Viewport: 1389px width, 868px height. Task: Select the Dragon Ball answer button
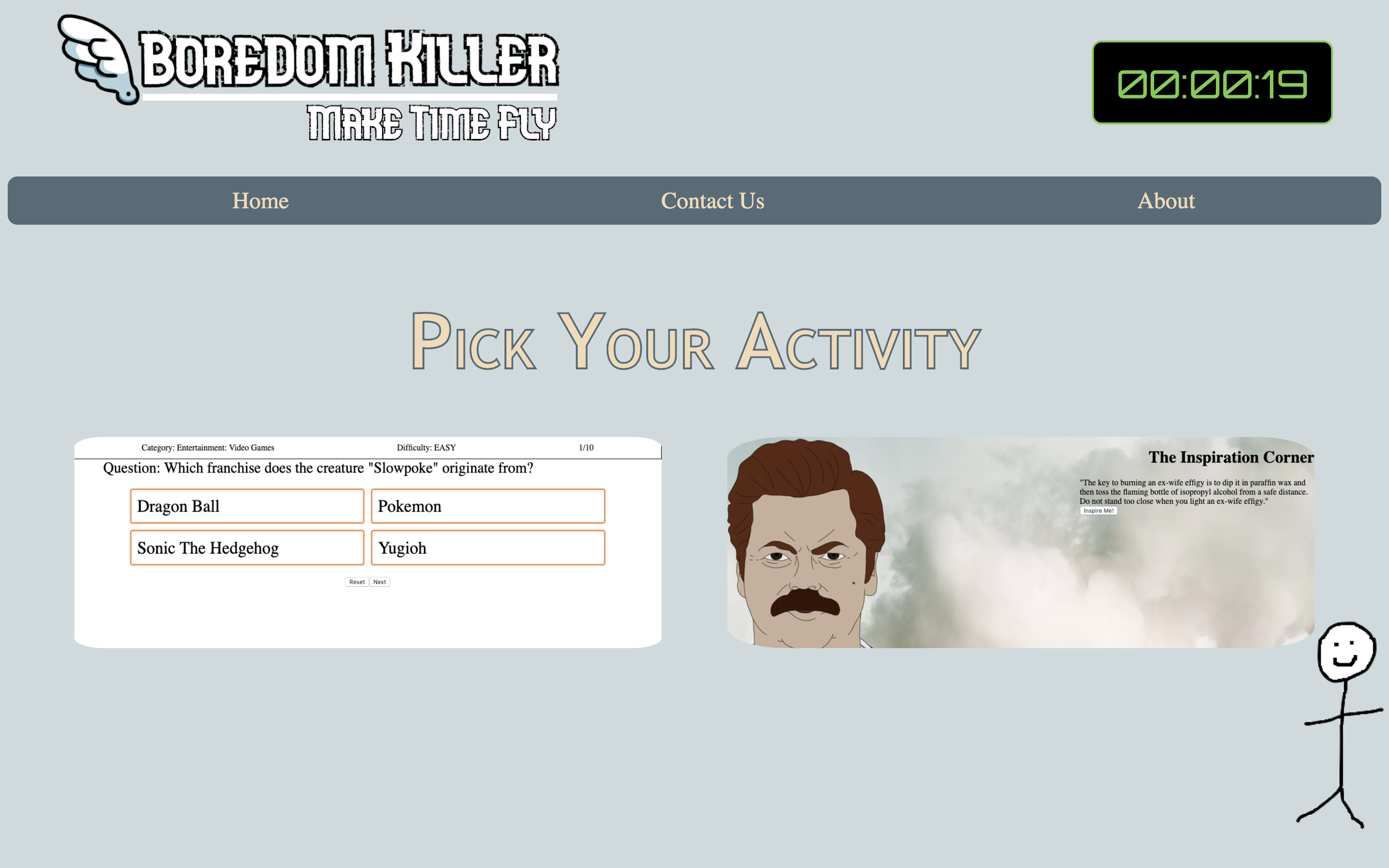(246, 505)
